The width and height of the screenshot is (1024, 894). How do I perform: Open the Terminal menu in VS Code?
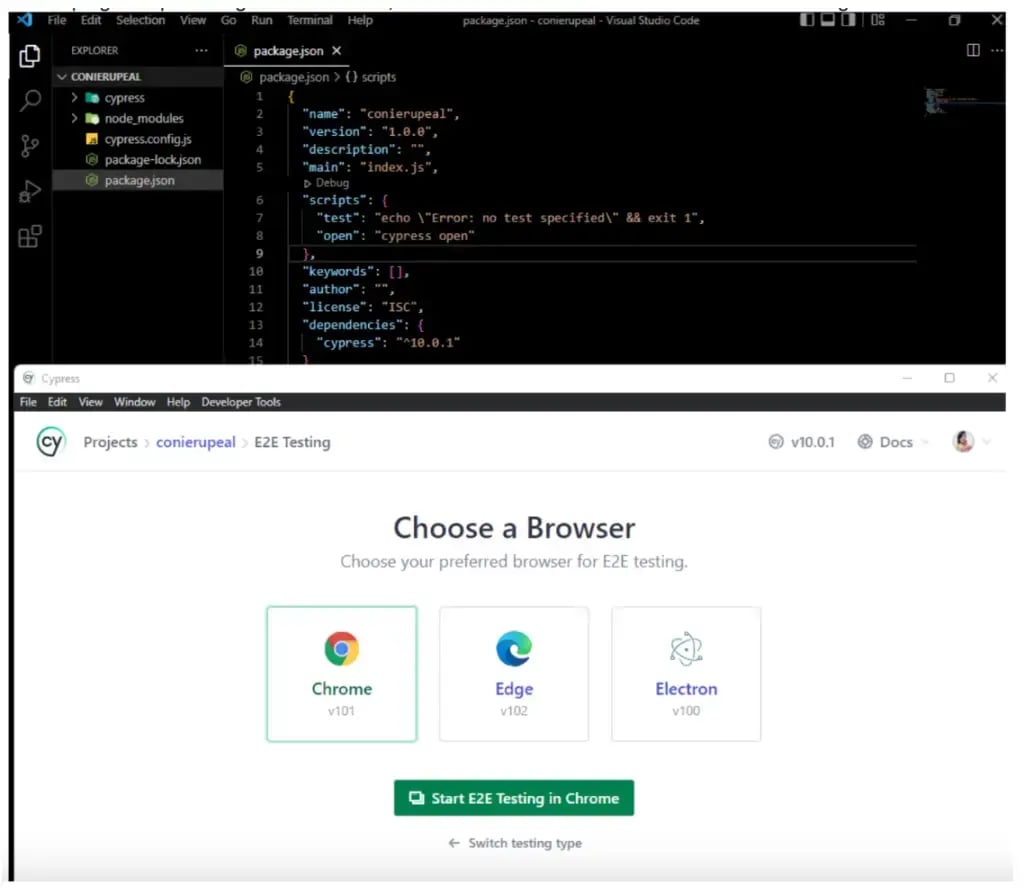[310, 20]
